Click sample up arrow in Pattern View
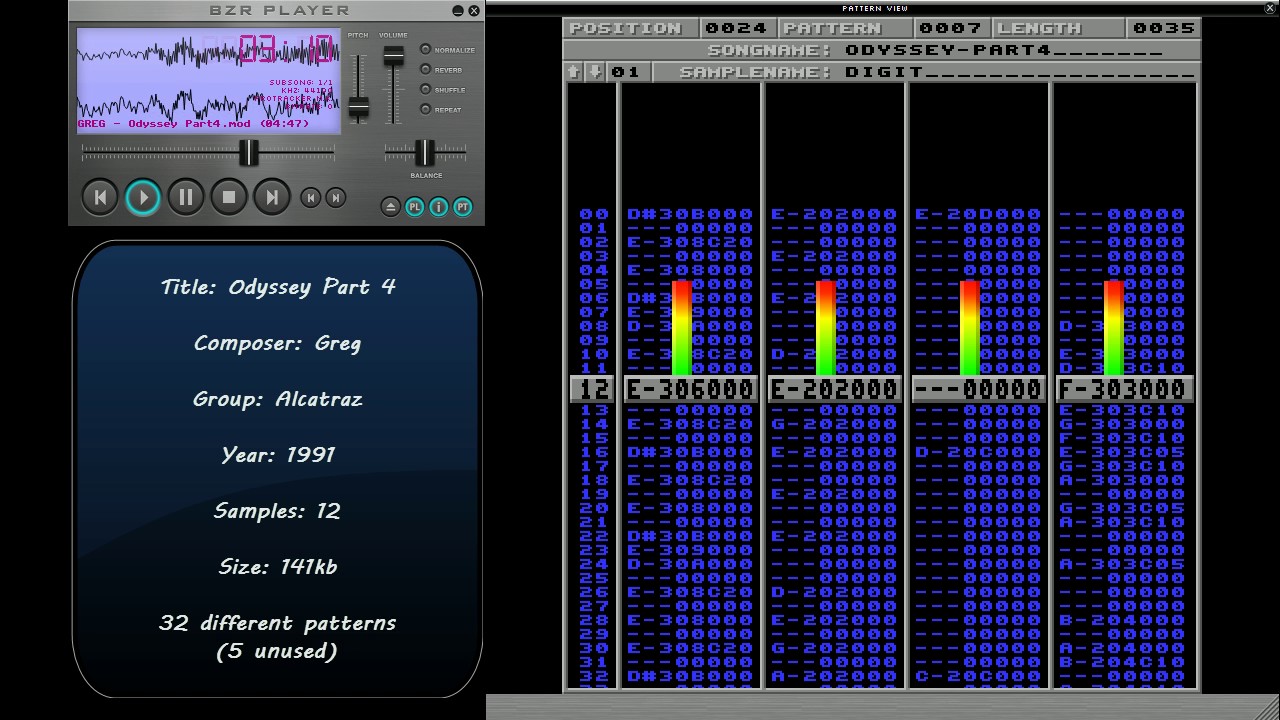The image size is (1280, 720). click(574, 72)
